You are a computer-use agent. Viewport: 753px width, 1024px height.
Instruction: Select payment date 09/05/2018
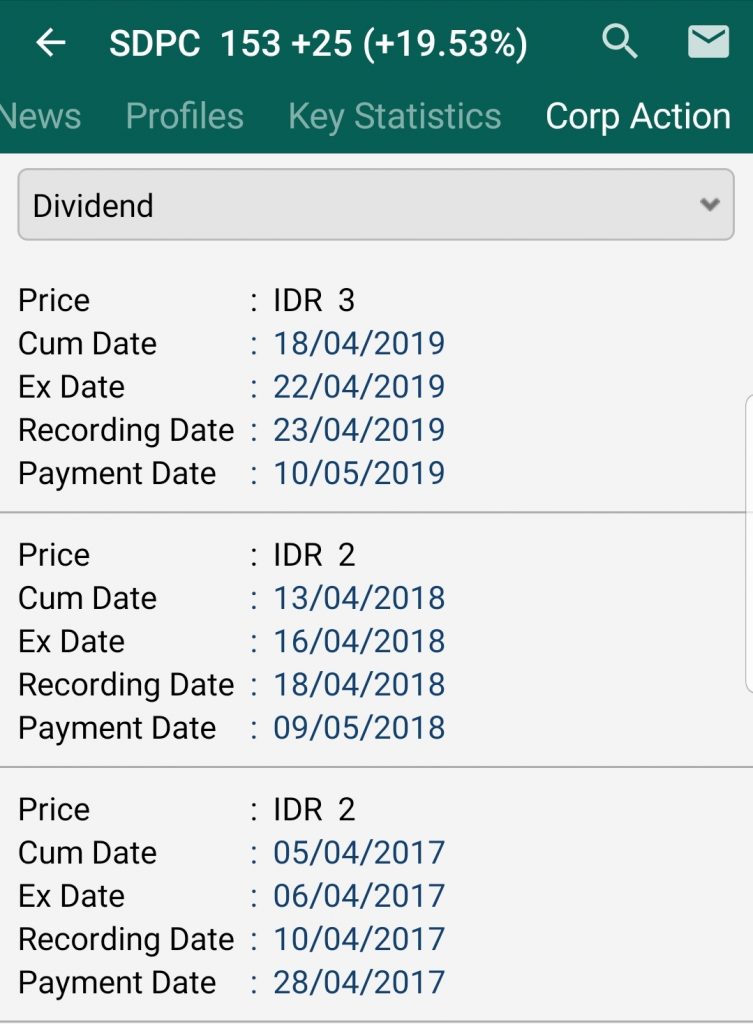[359, 728]
